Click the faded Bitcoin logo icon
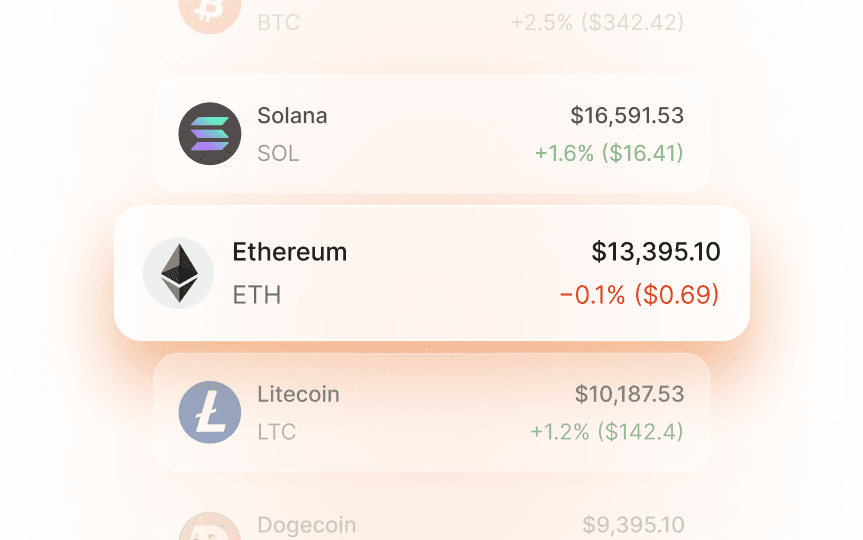Screen dimensions: 863x540 (x=210, y=12)
